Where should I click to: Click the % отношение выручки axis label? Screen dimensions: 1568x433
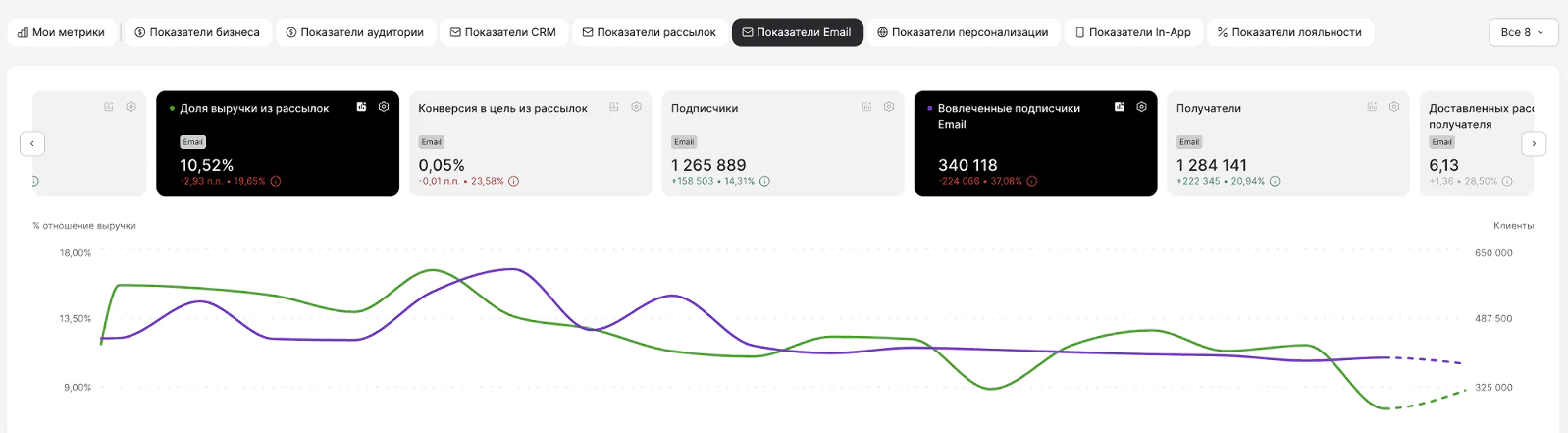(84, 226)
